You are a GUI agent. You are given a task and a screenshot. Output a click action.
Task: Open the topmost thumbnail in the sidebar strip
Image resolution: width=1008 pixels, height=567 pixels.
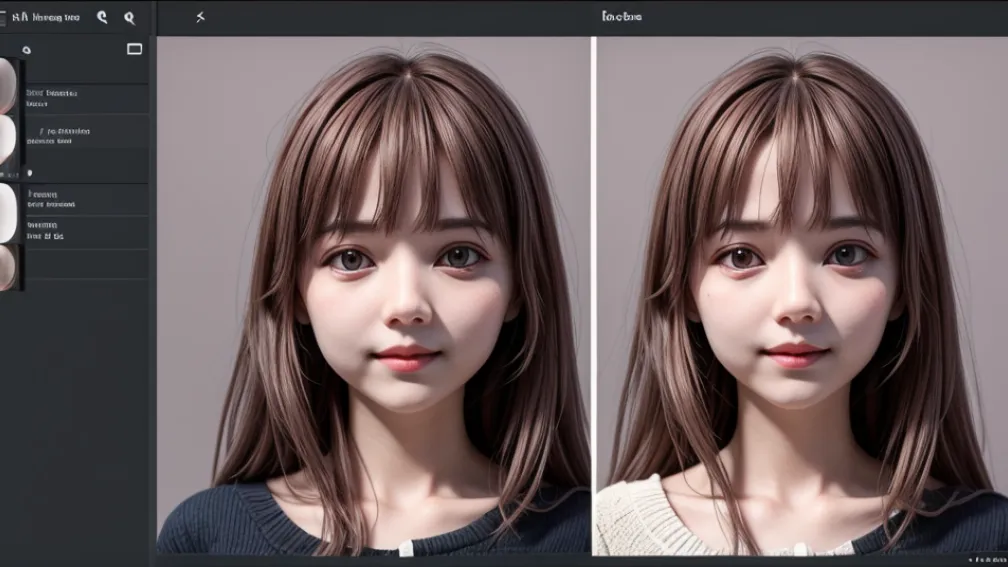(x=8, y=86)
